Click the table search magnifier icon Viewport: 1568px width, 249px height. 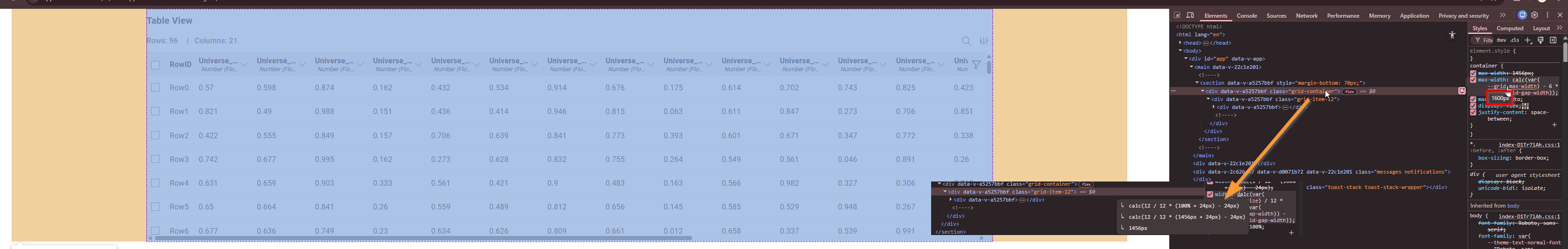[966, 41]
